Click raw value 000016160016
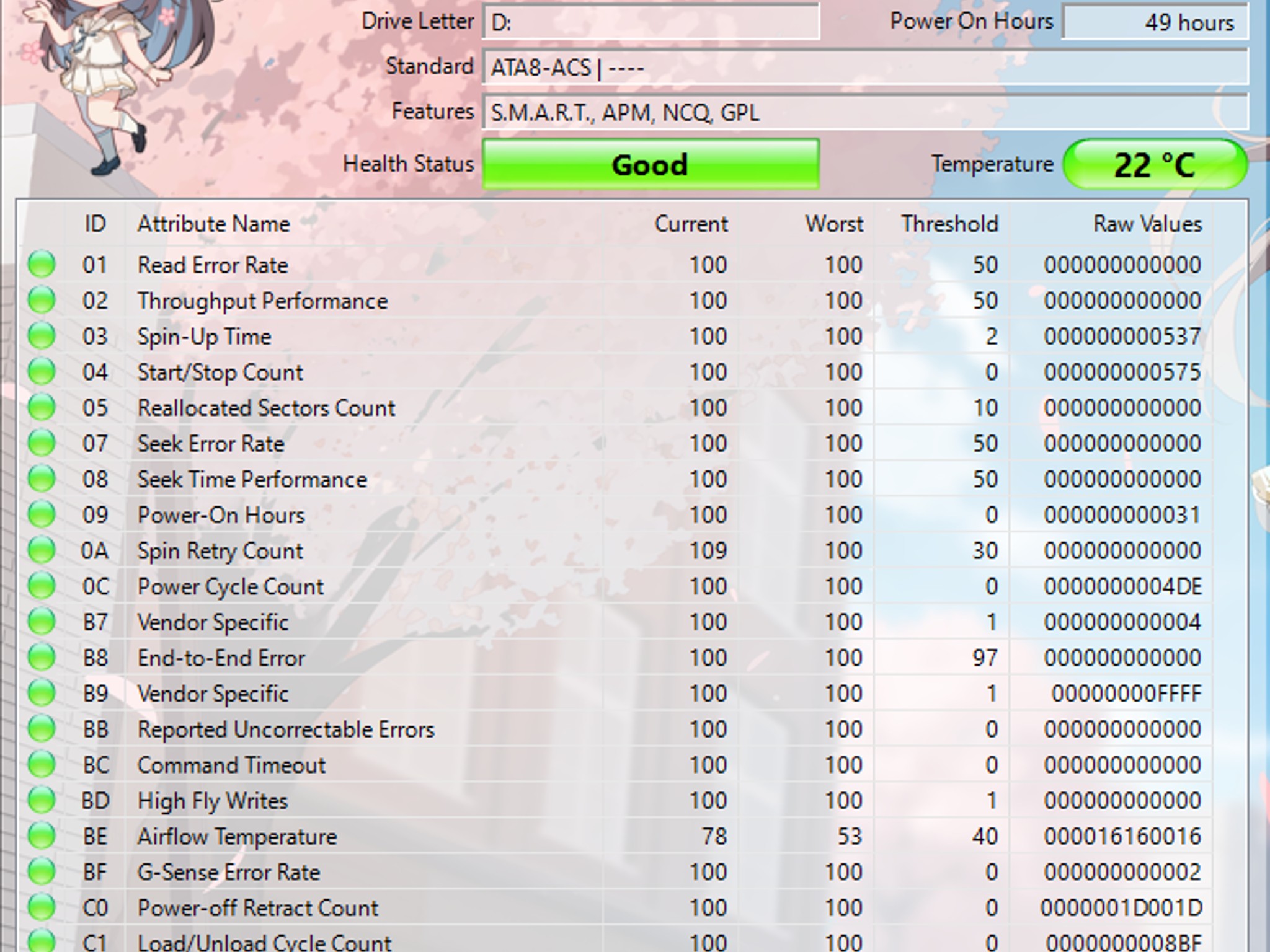Image resolution: width=1270 pixels, height=952 pixels. [1122, 837]
